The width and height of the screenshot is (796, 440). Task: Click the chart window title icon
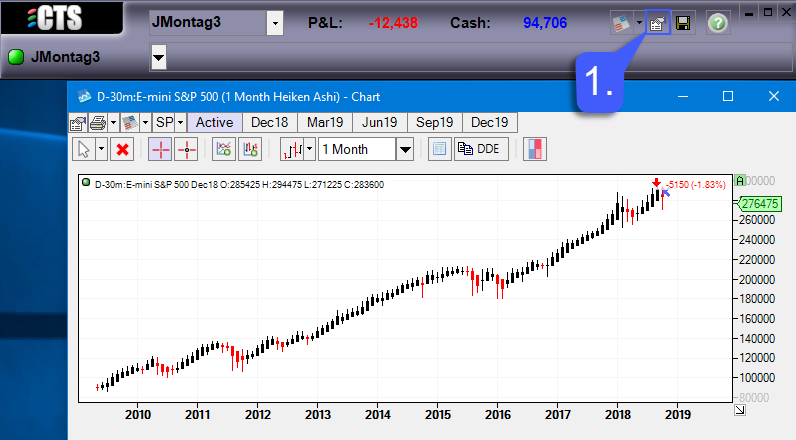click(x=84, y=96)
